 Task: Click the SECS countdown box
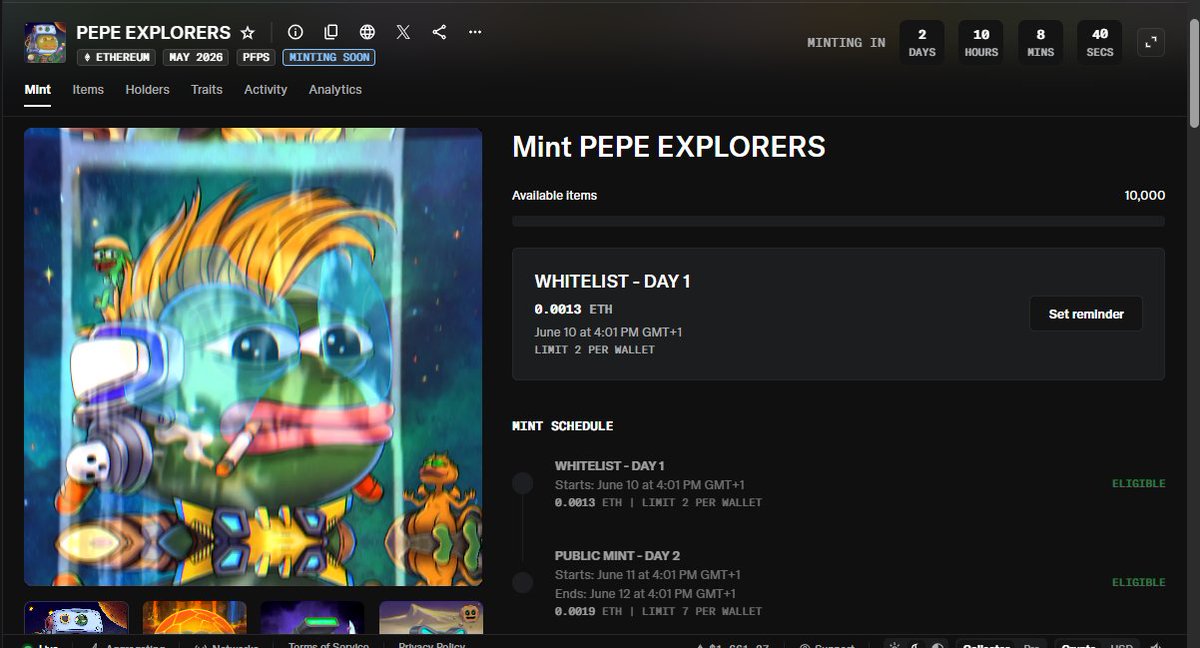[1100, 42]
